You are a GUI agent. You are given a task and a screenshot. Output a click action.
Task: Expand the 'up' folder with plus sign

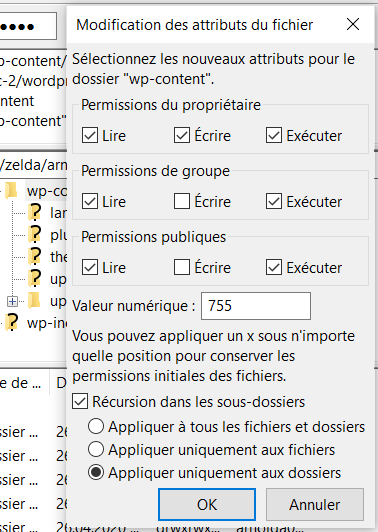13,301
